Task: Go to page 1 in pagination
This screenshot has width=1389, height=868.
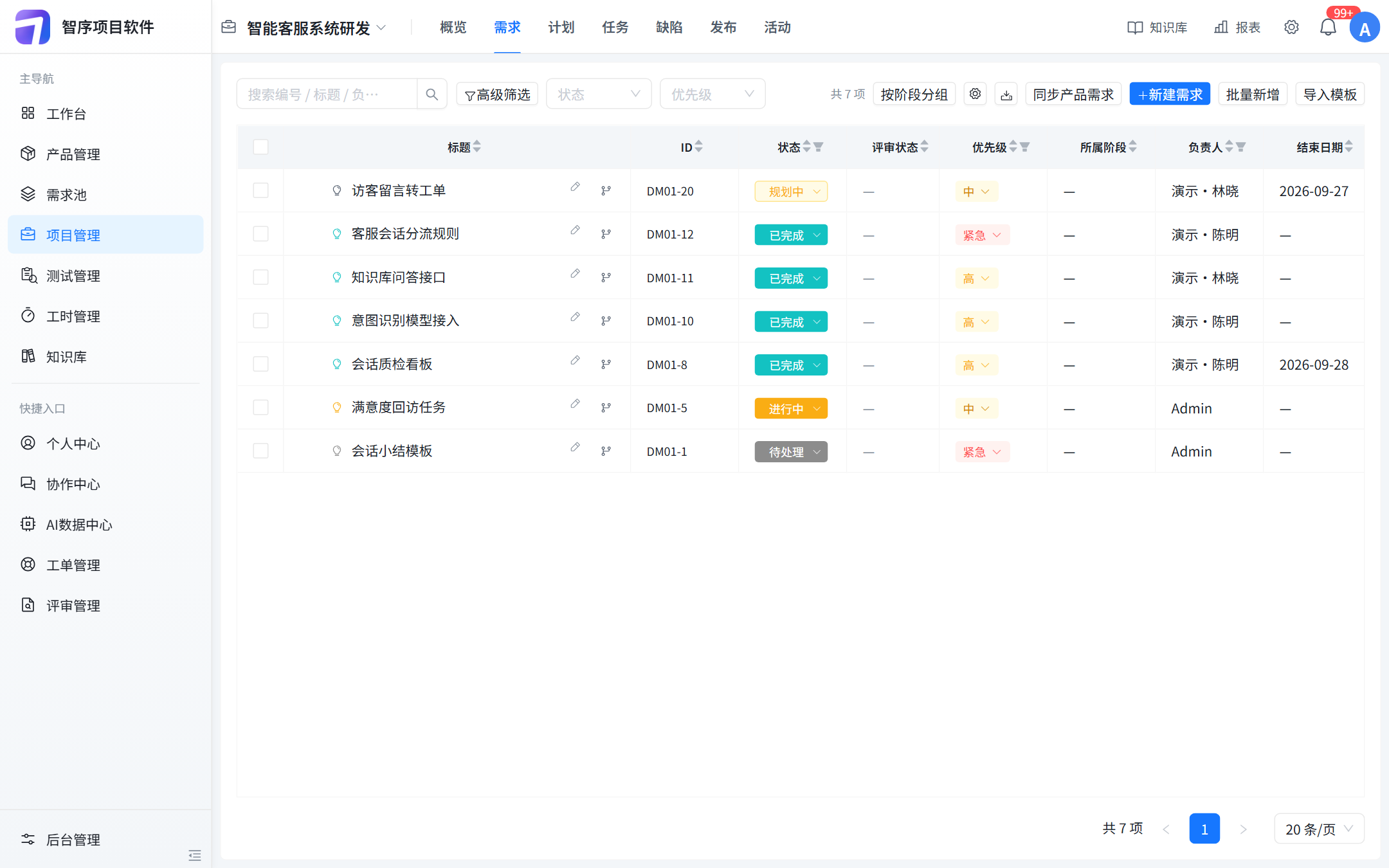Action: pos(1204,829)
